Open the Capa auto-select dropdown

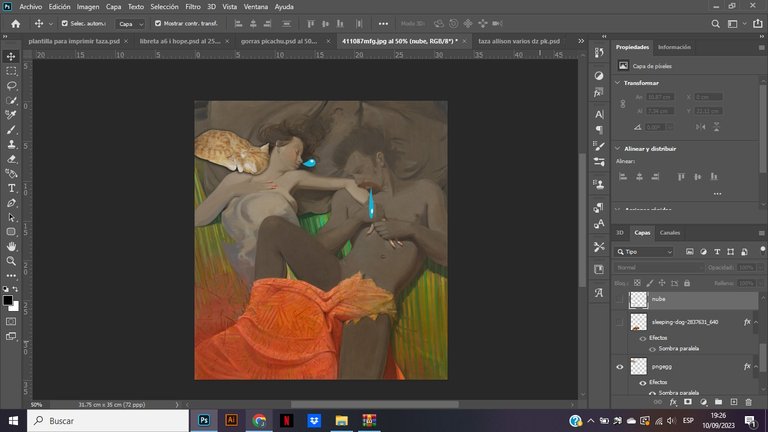point(130,24)
